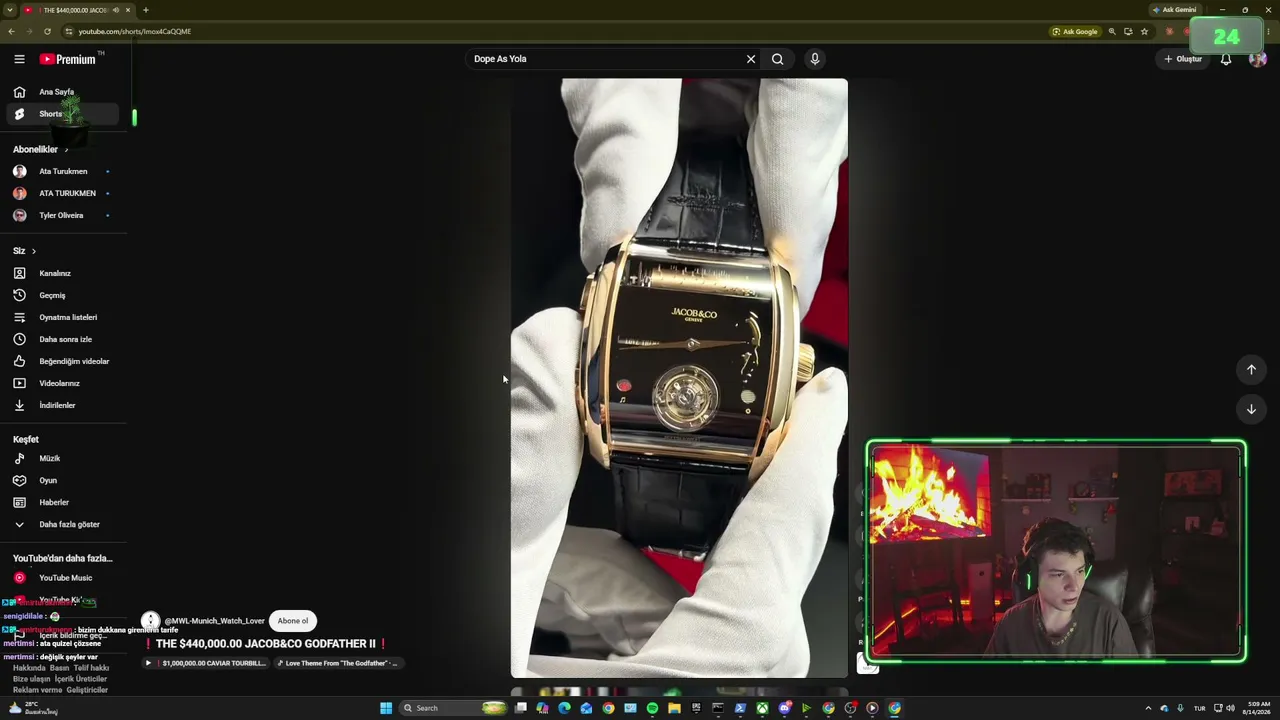Open the Hakkında footer link
The height and width of the screenshot is (720, 1280).
coord(29,668)
